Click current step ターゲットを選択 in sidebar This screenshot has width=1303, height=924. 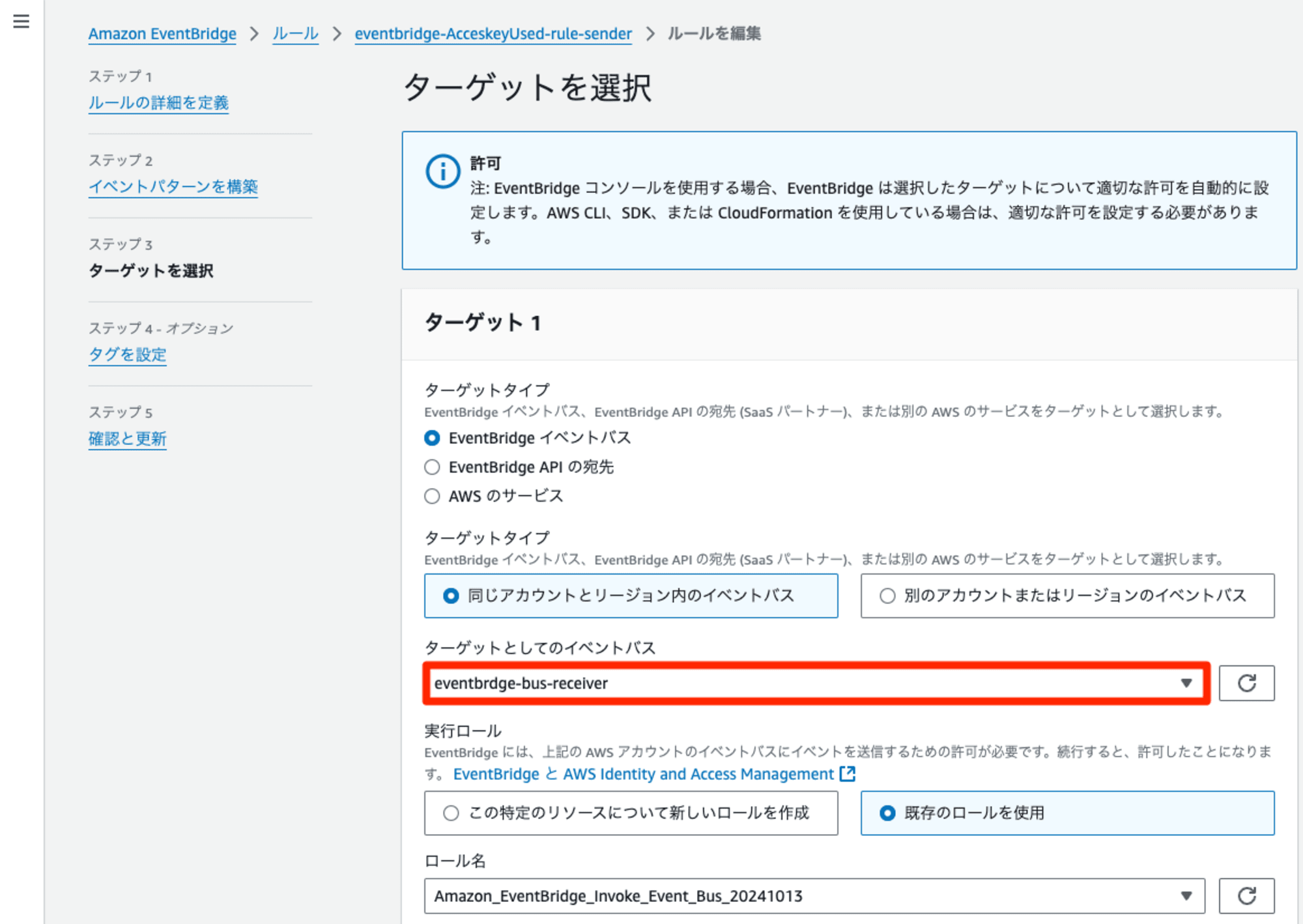click(x=151, y=271)
